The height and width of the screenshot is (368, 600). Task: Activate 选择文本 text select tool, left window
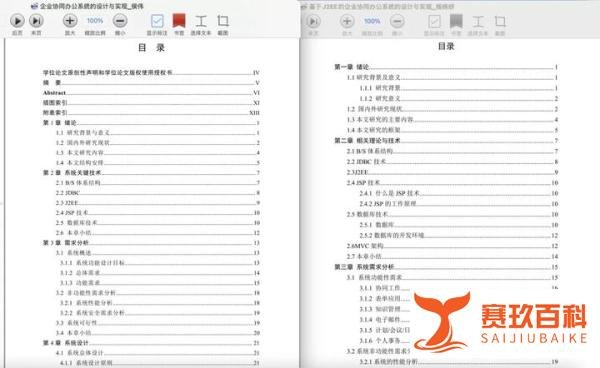201,21
